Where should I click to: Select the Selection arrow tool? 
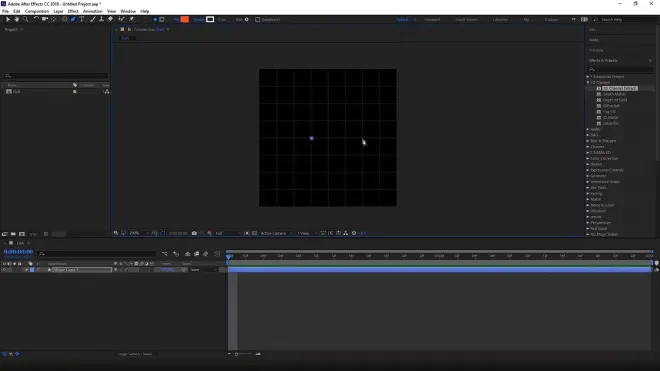pos(8,19)
